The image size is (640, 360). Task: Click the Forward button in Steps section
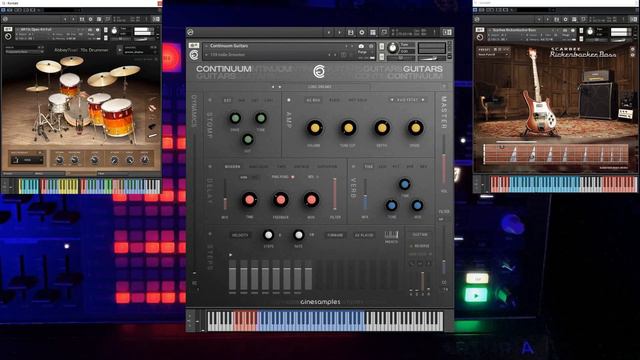coord(335,235)
